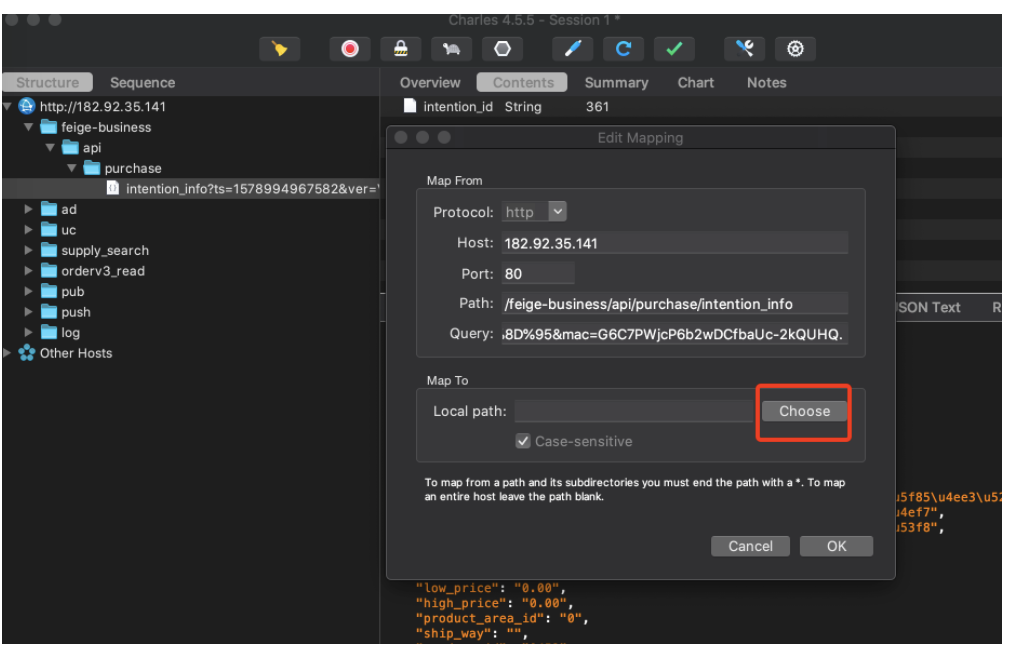Click the globe icon for host 182.92.35.141
Viewport: 1014px width, 662px height.
(27, 106)
